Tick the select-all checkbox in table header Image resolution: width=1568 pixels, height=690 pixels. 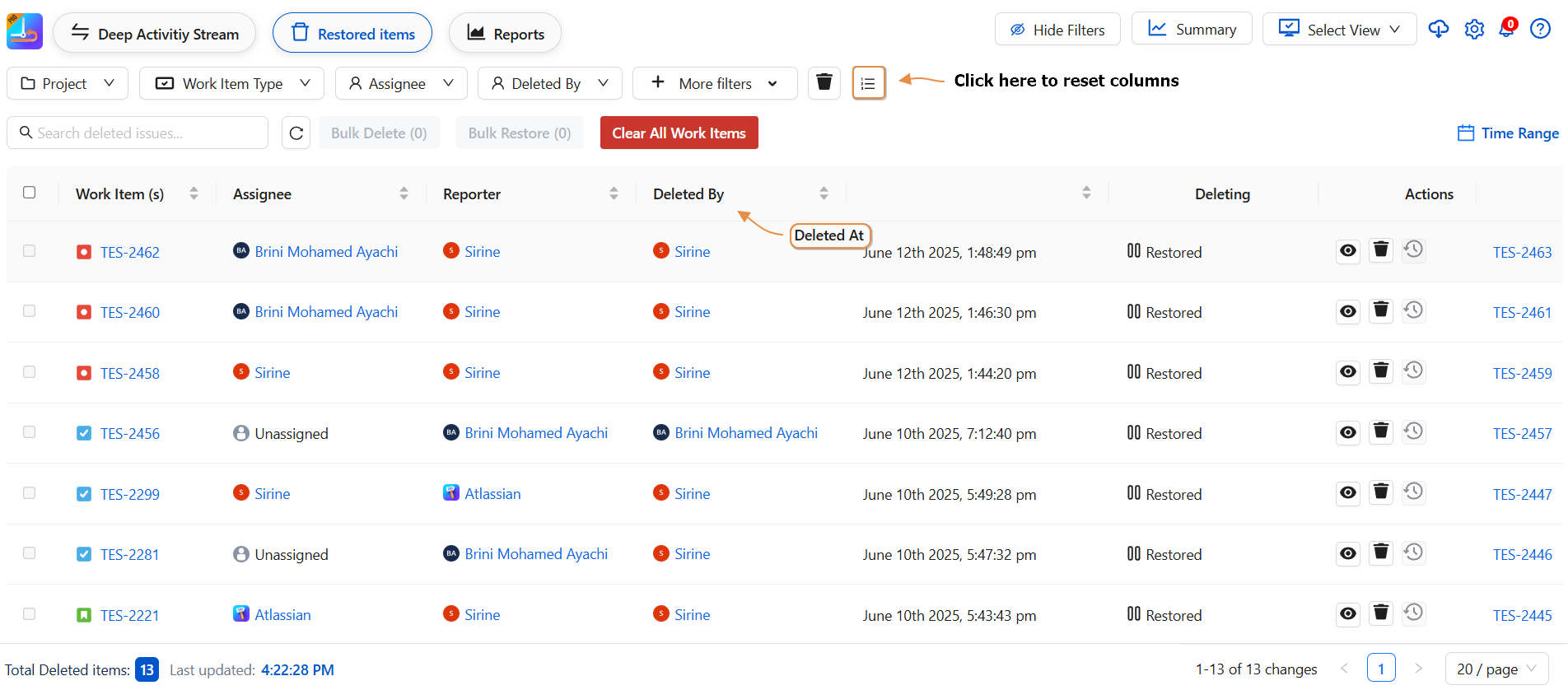[x=30, y=193]
